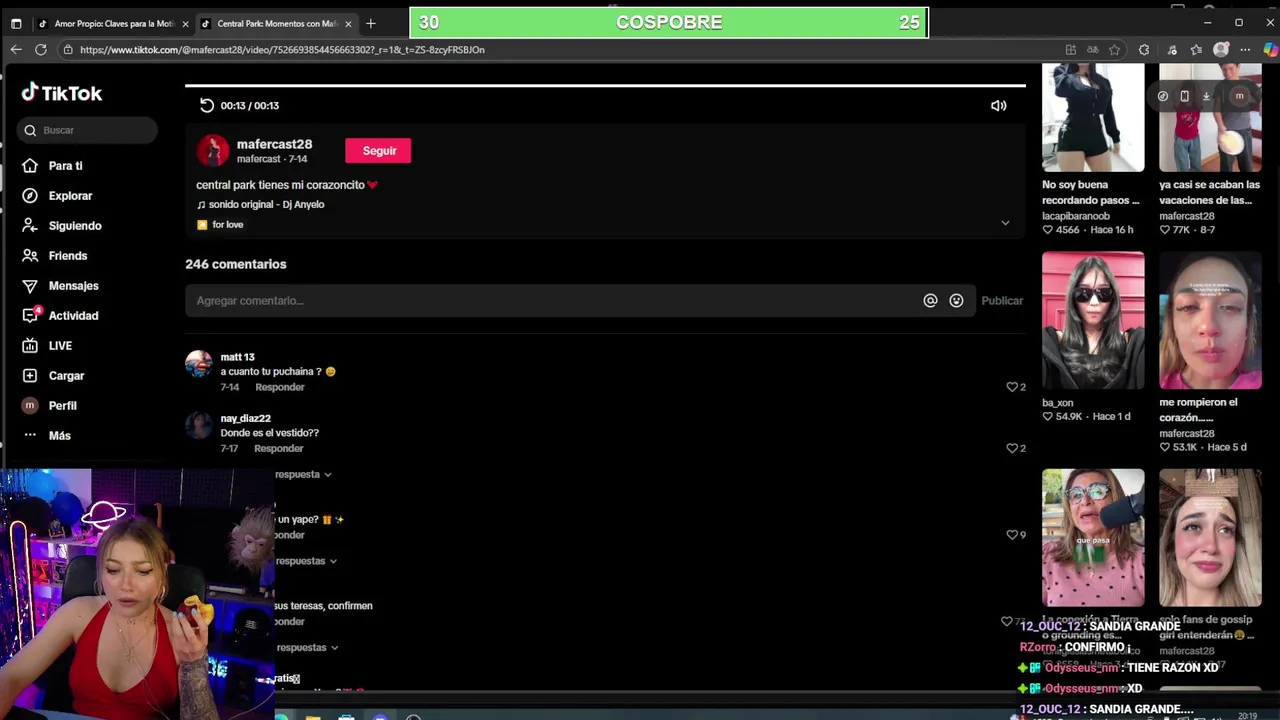This screenshot has width=1280, height=720.
Task: Open the Para ti feed
Action: [x=65, y=166]
